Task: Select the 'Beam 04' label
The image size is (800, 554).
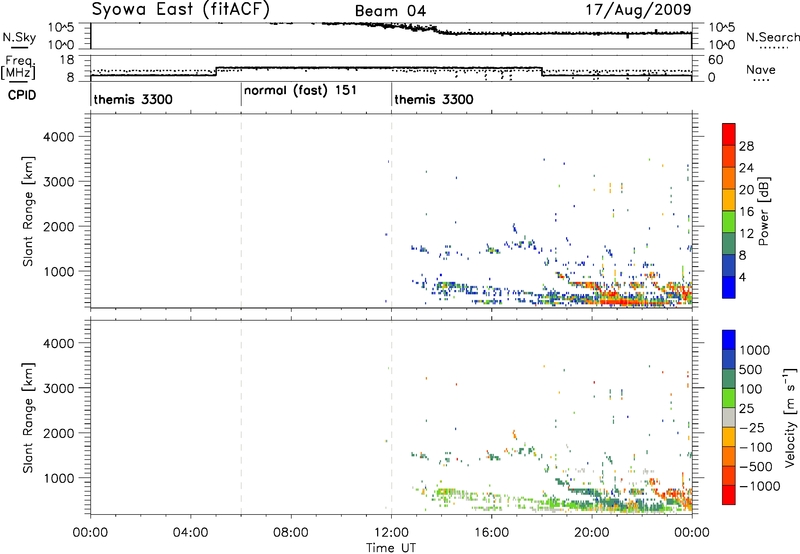Action: coord(390,11)
